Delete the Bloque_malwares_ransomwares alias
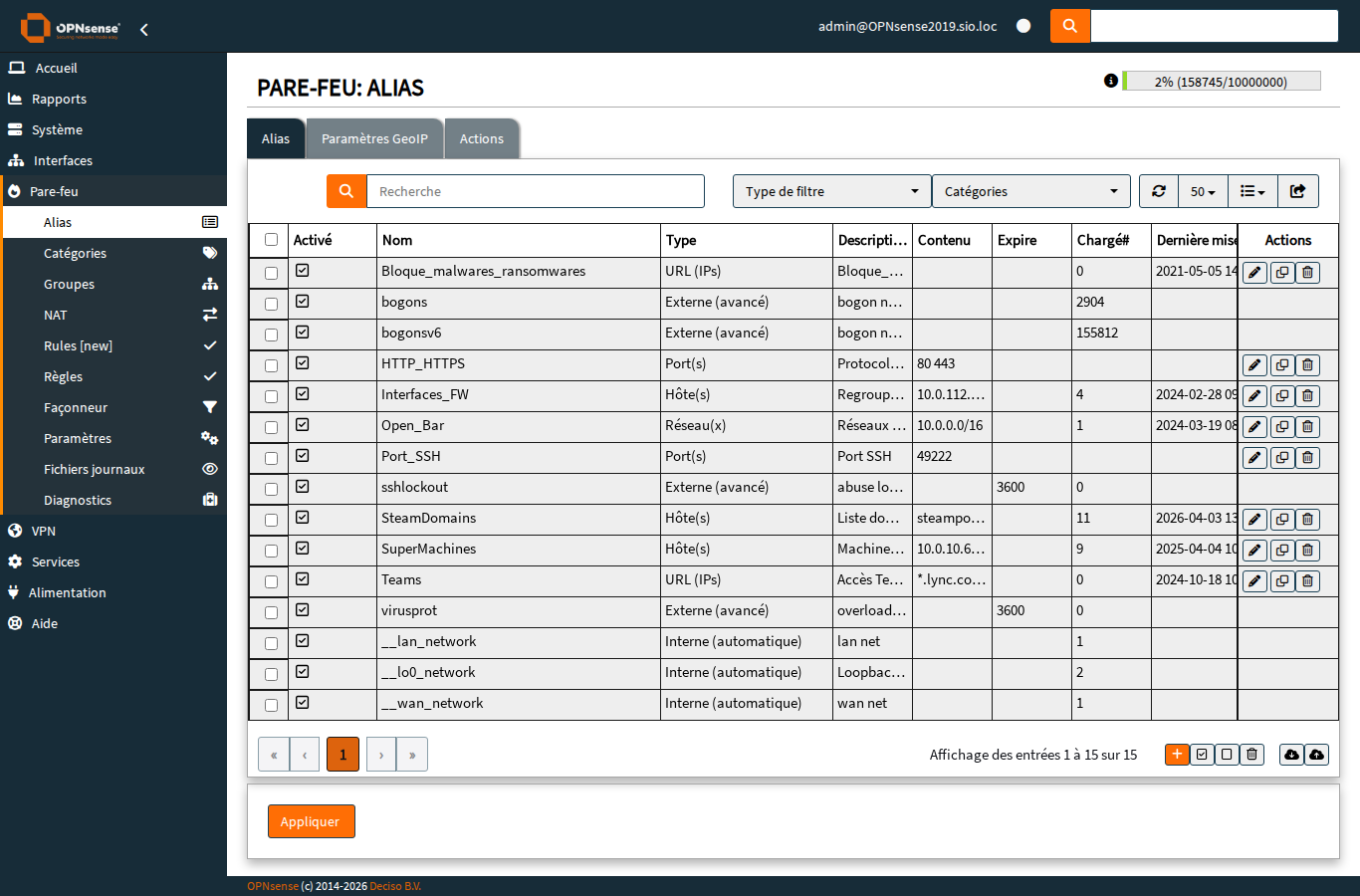The width and height of the screenshot is (1360, 896). point(1307,273)
